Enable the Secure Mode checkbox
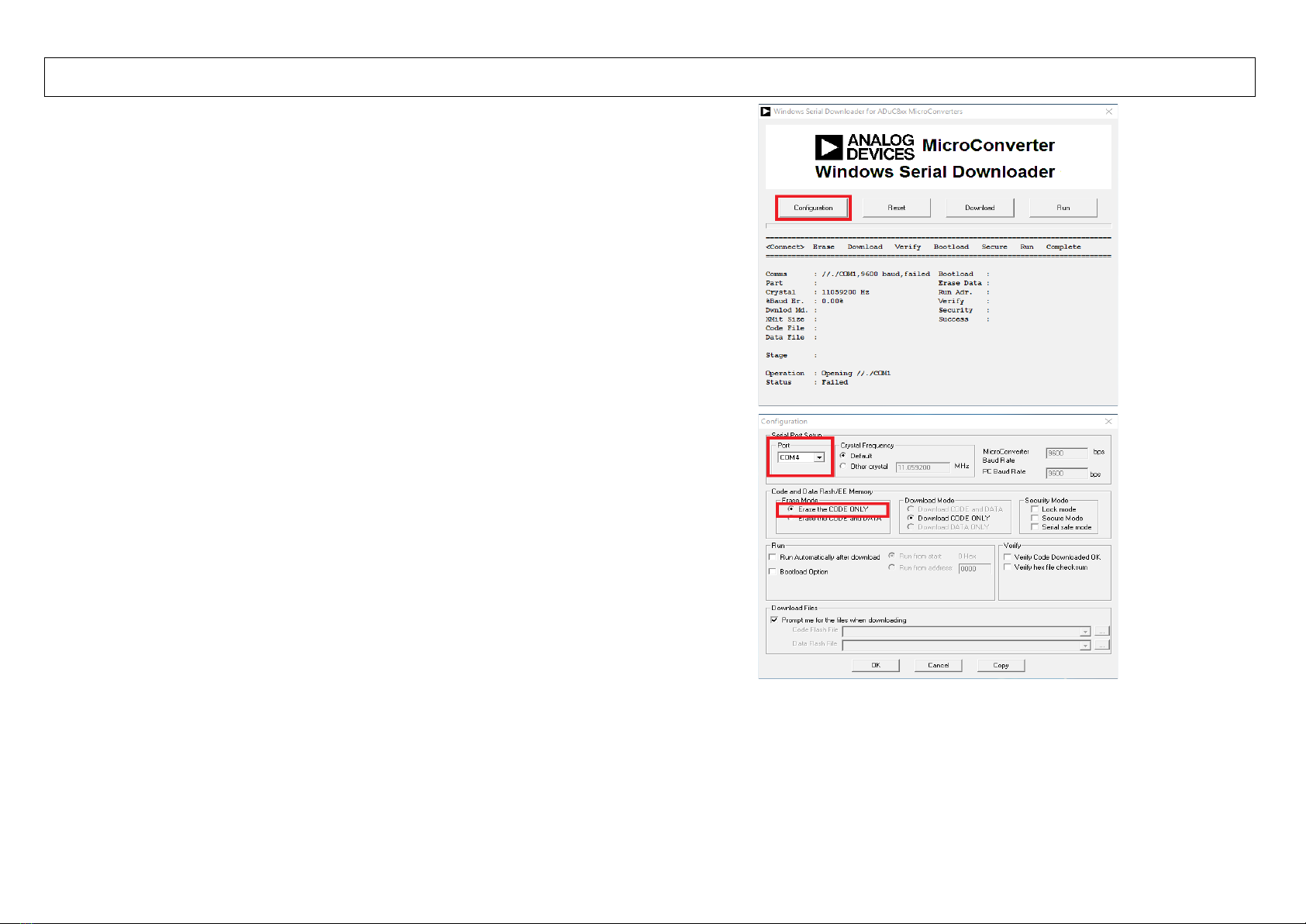This screenshot has width=1306, height=924. pos(1035,518)
